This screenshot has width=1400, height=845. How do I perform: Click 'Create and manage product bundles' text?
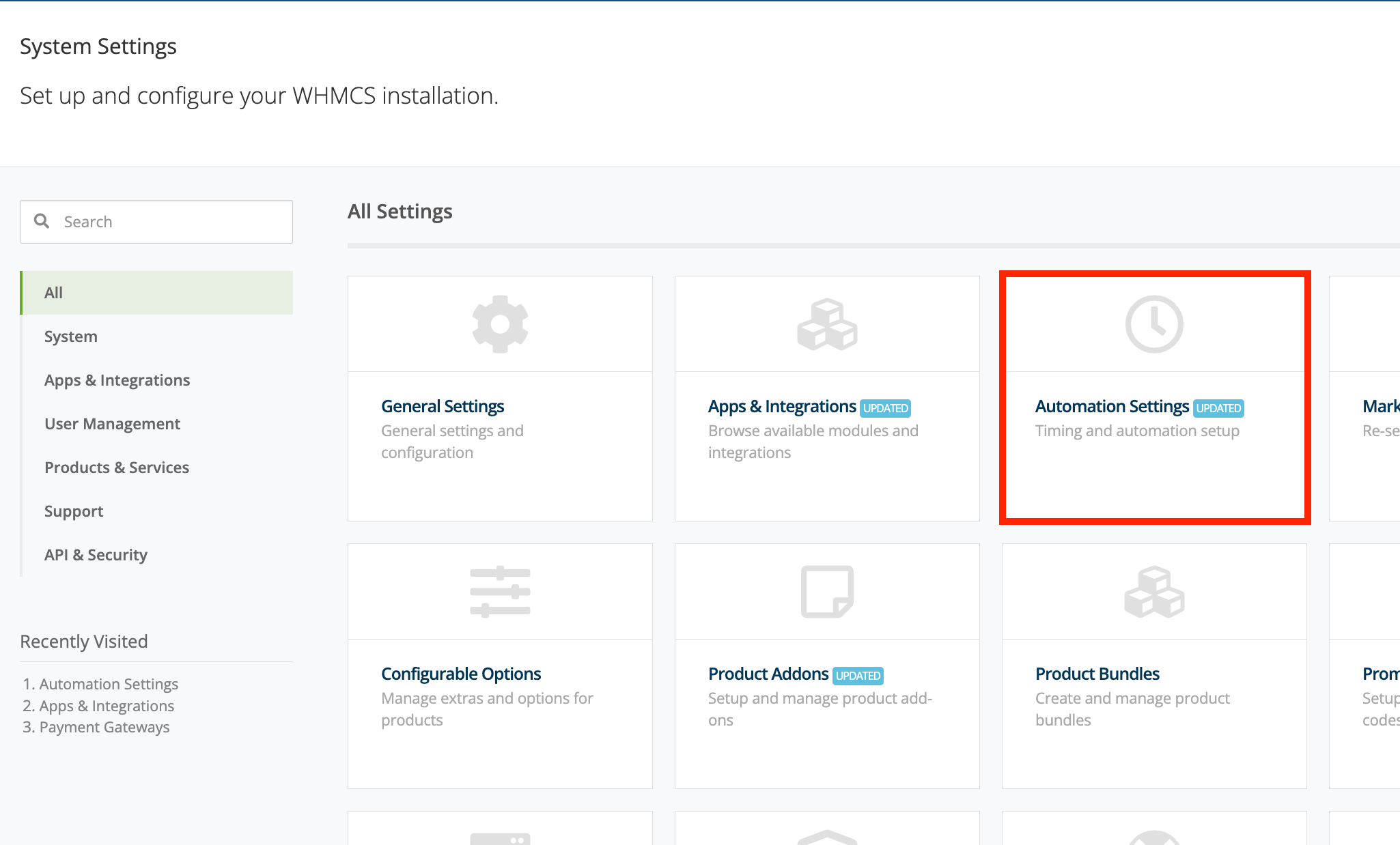pos(1132,709)
